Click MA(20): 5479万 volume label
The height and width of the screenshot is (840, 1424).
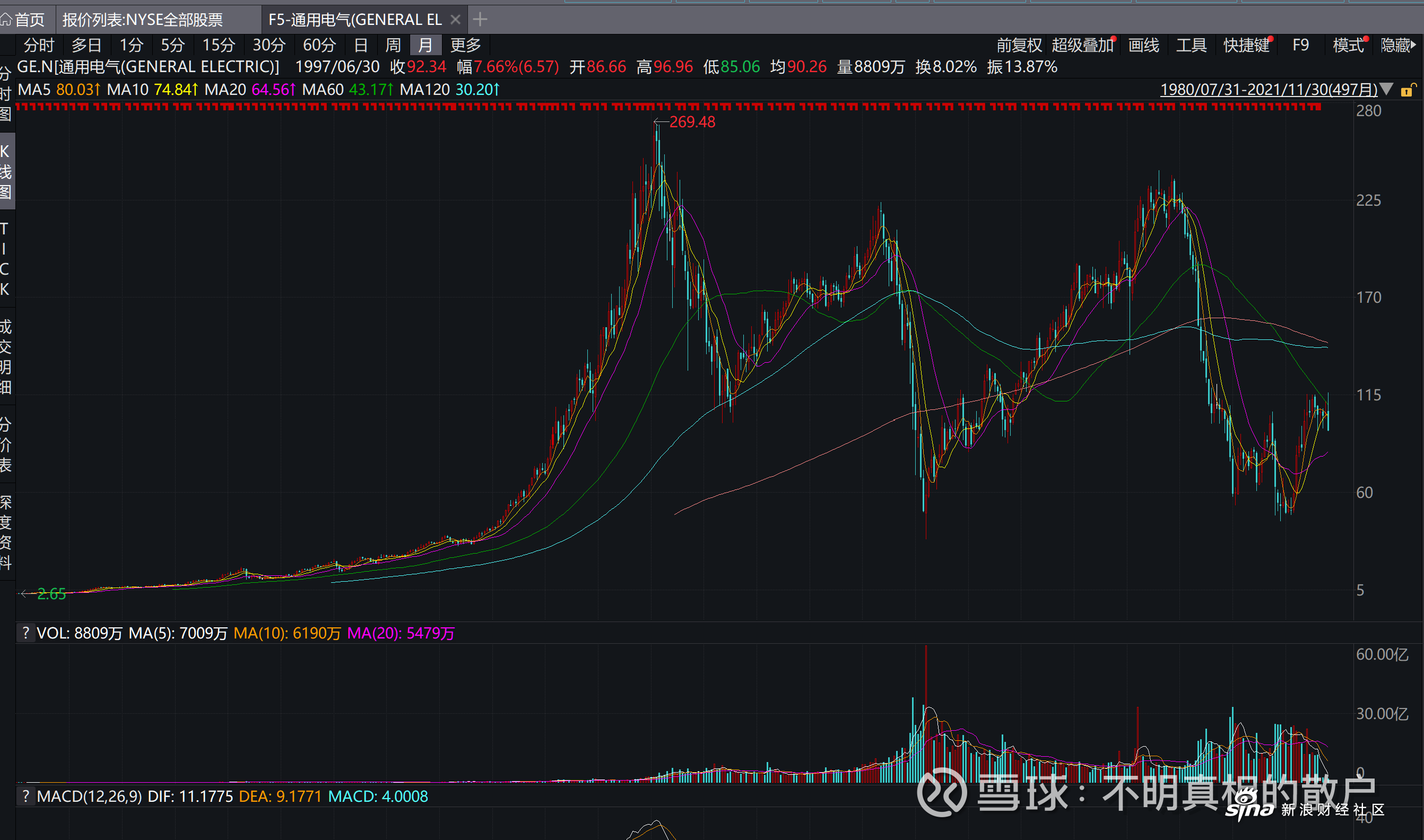tap(401, 633)
